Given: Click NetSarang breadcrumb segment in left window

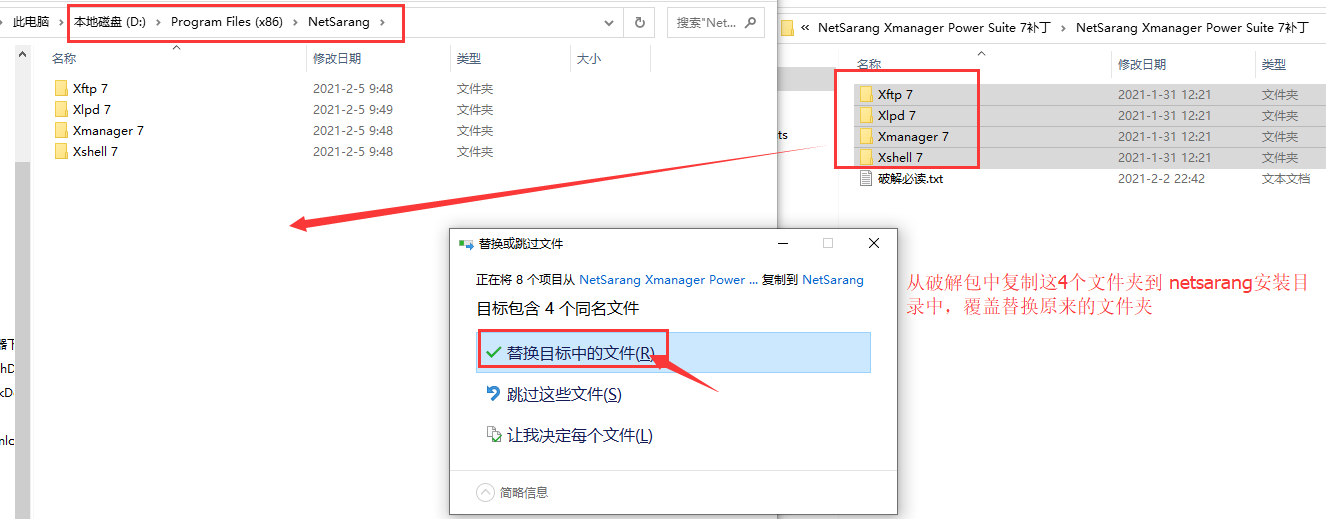Looking at the screenshot, I should 338,22.
